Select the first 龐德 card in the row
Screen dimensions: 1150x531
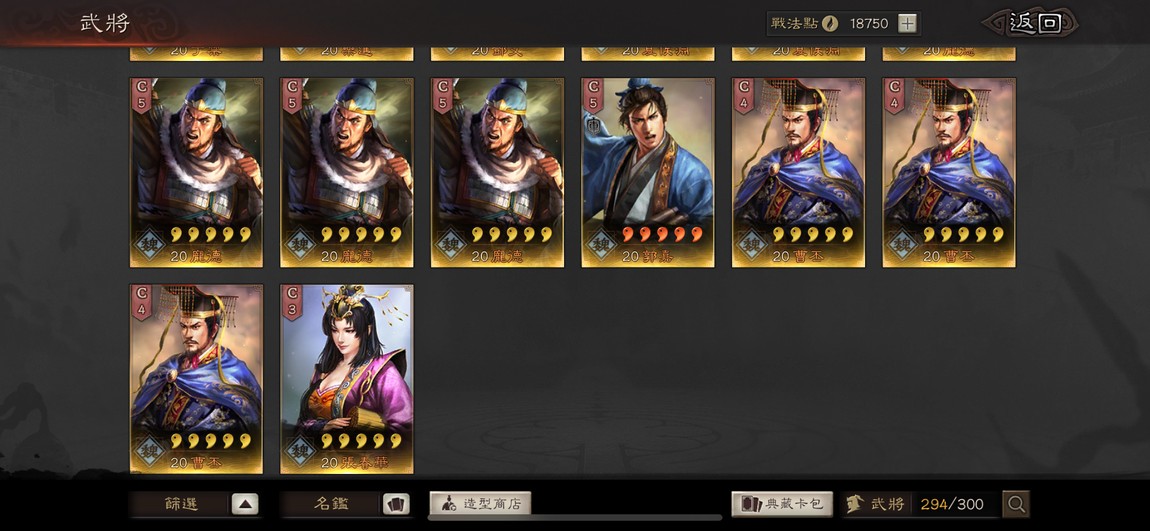pos(197,172)
